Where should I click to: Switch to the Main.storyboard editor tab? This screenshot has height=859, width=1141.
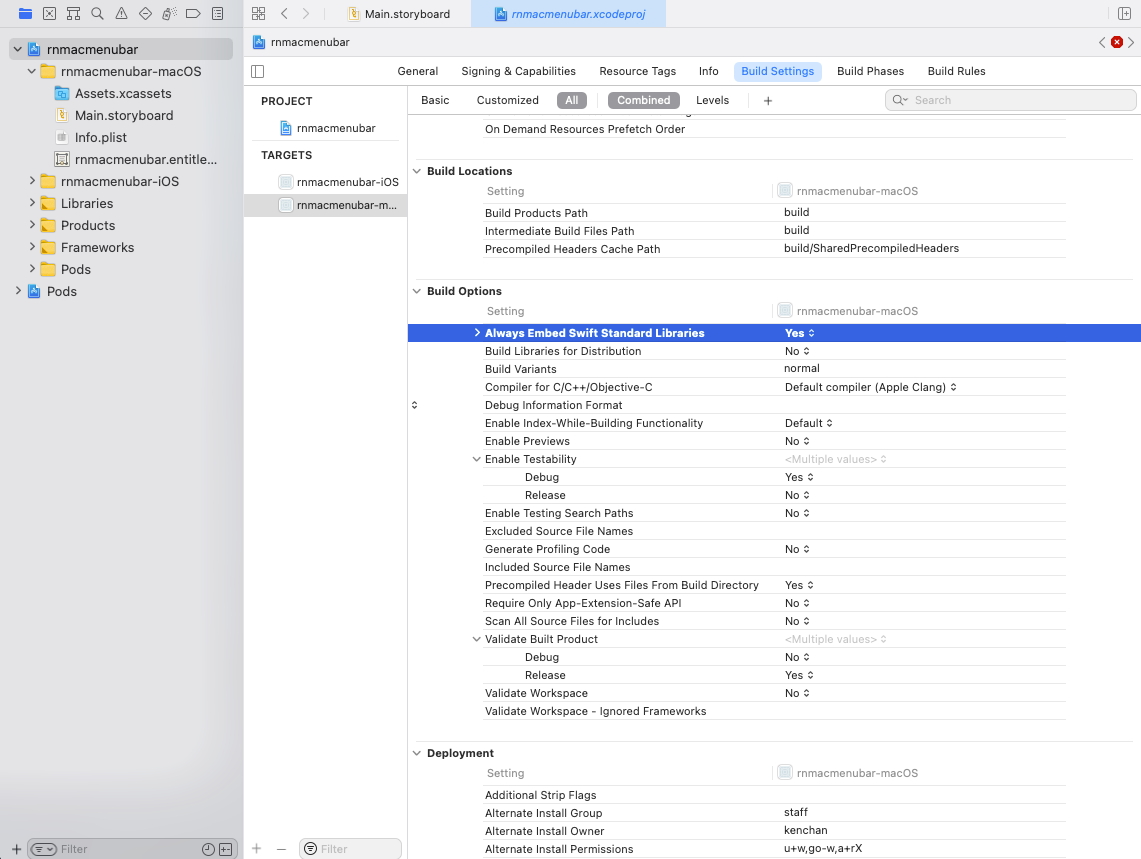(x=399, y=14)
